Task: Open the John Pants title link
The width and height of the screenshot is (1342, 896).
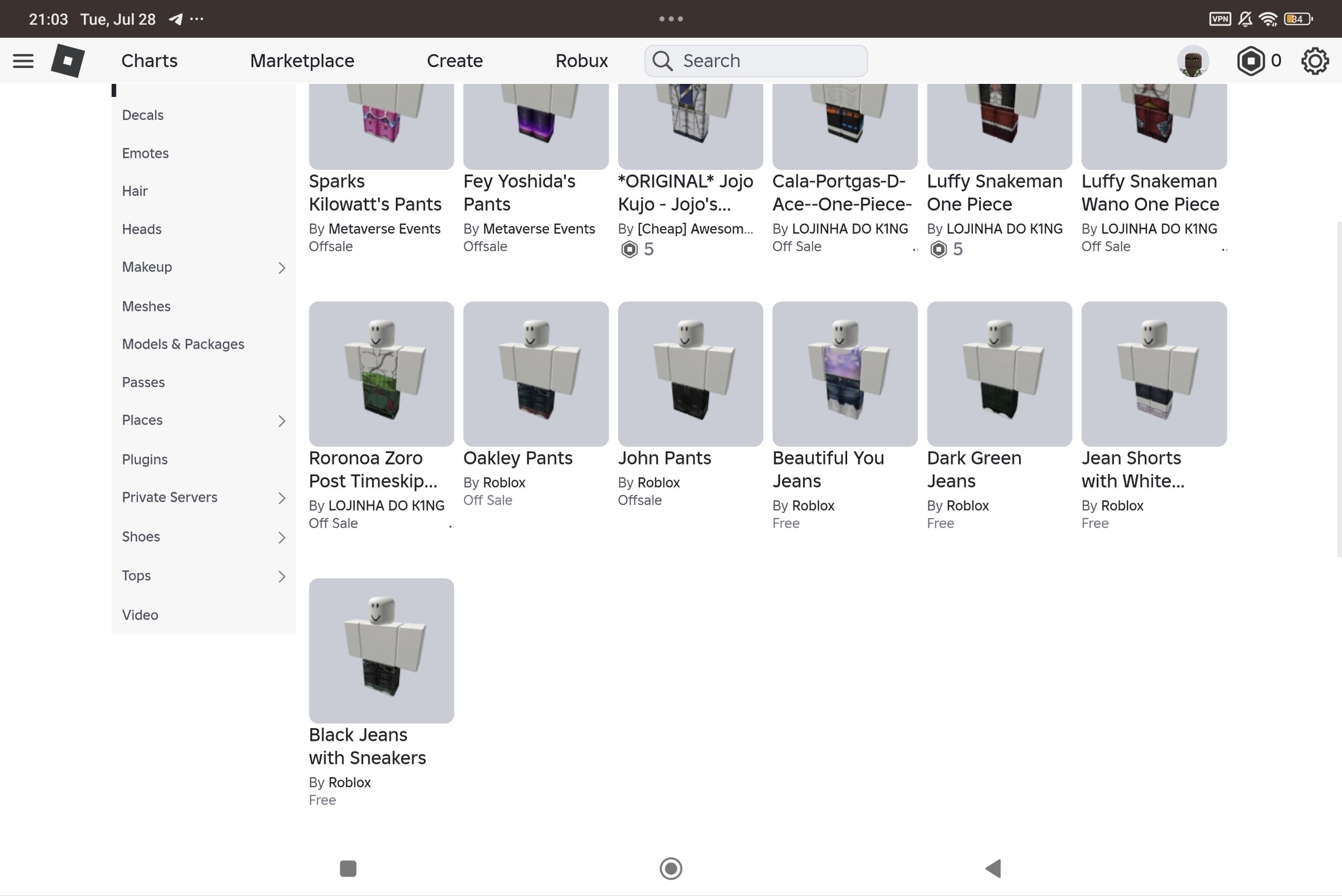Action: coord(664,458)
